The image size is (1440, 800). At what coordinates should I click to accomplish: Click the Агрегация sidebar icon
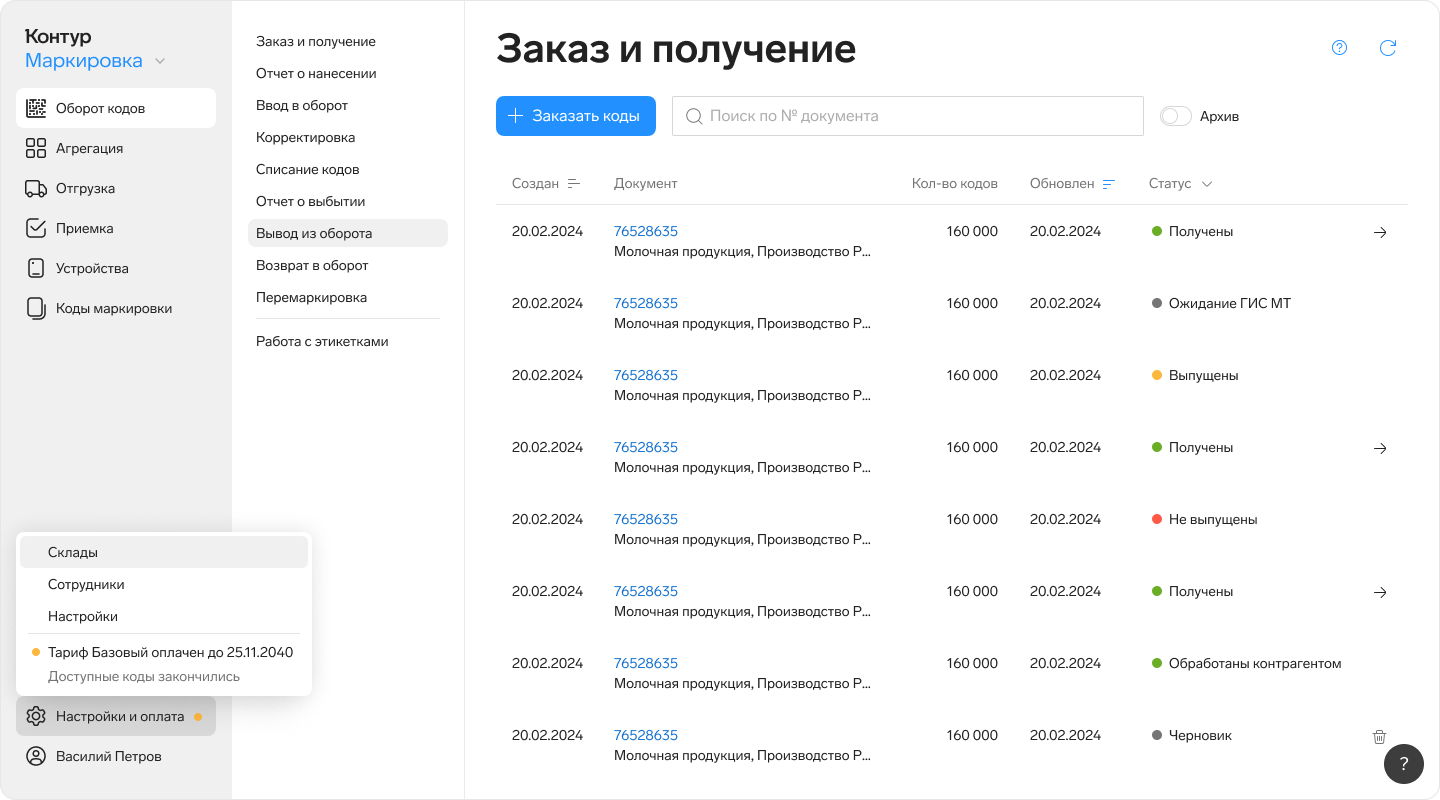pyautogui.click(x=36, y=148)
